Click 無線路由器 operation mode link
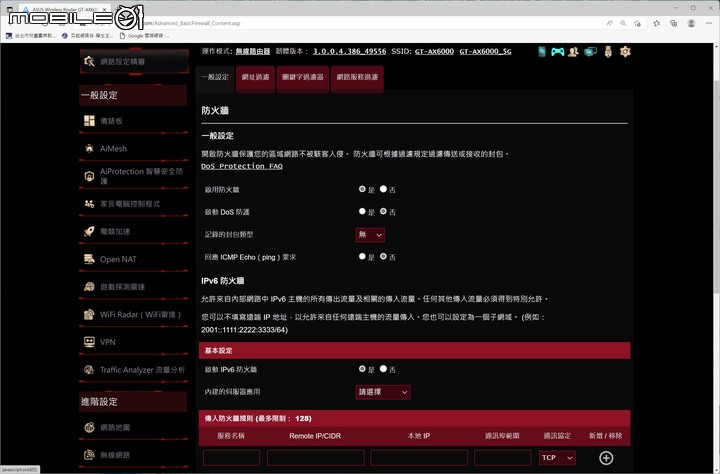This screenshot has width=720, height=474. [253, 51]
